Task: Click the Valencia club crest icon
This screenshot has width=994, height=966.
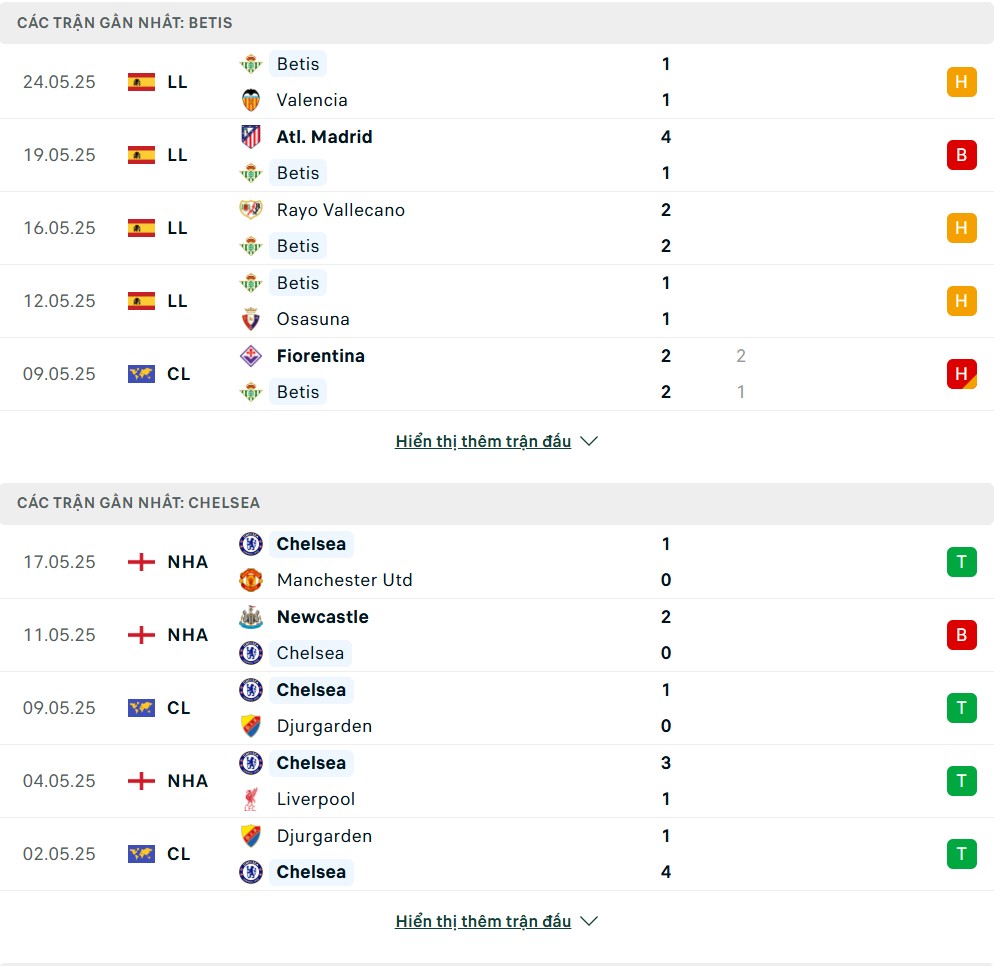Action: tap(251, 100)
